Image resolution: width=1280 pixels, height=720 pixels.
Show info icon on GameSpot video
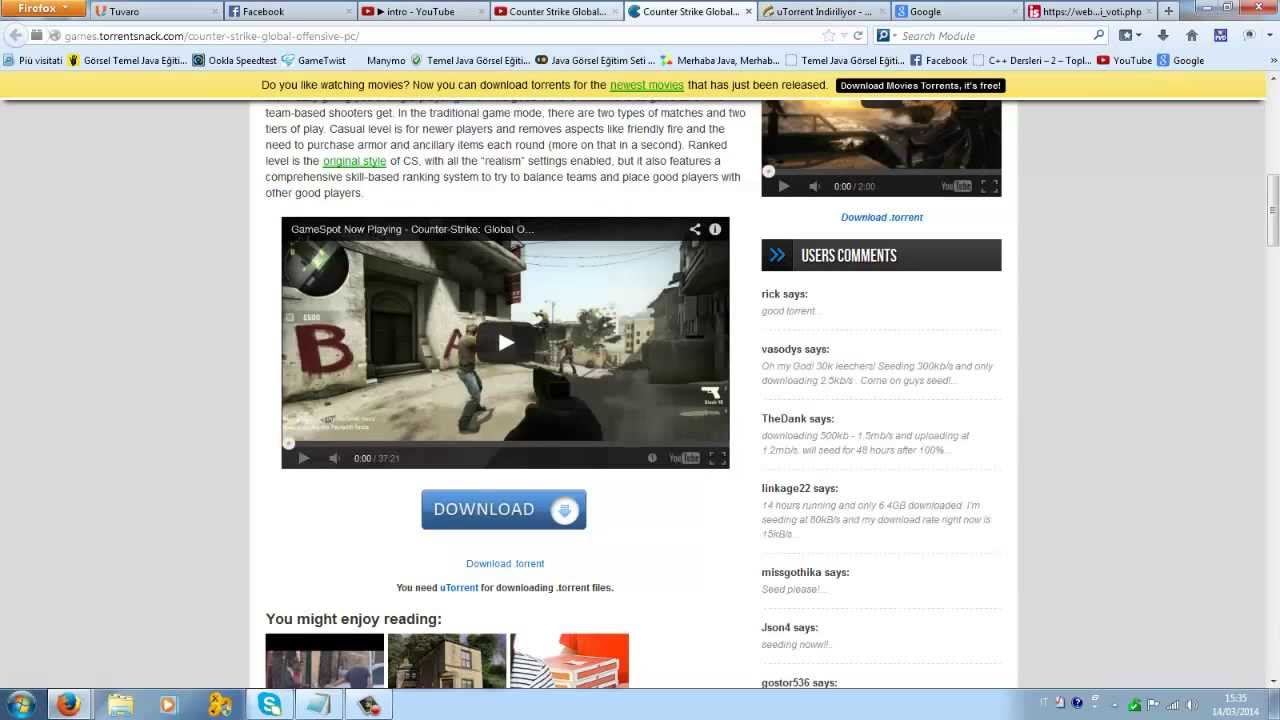click(715, 229)
